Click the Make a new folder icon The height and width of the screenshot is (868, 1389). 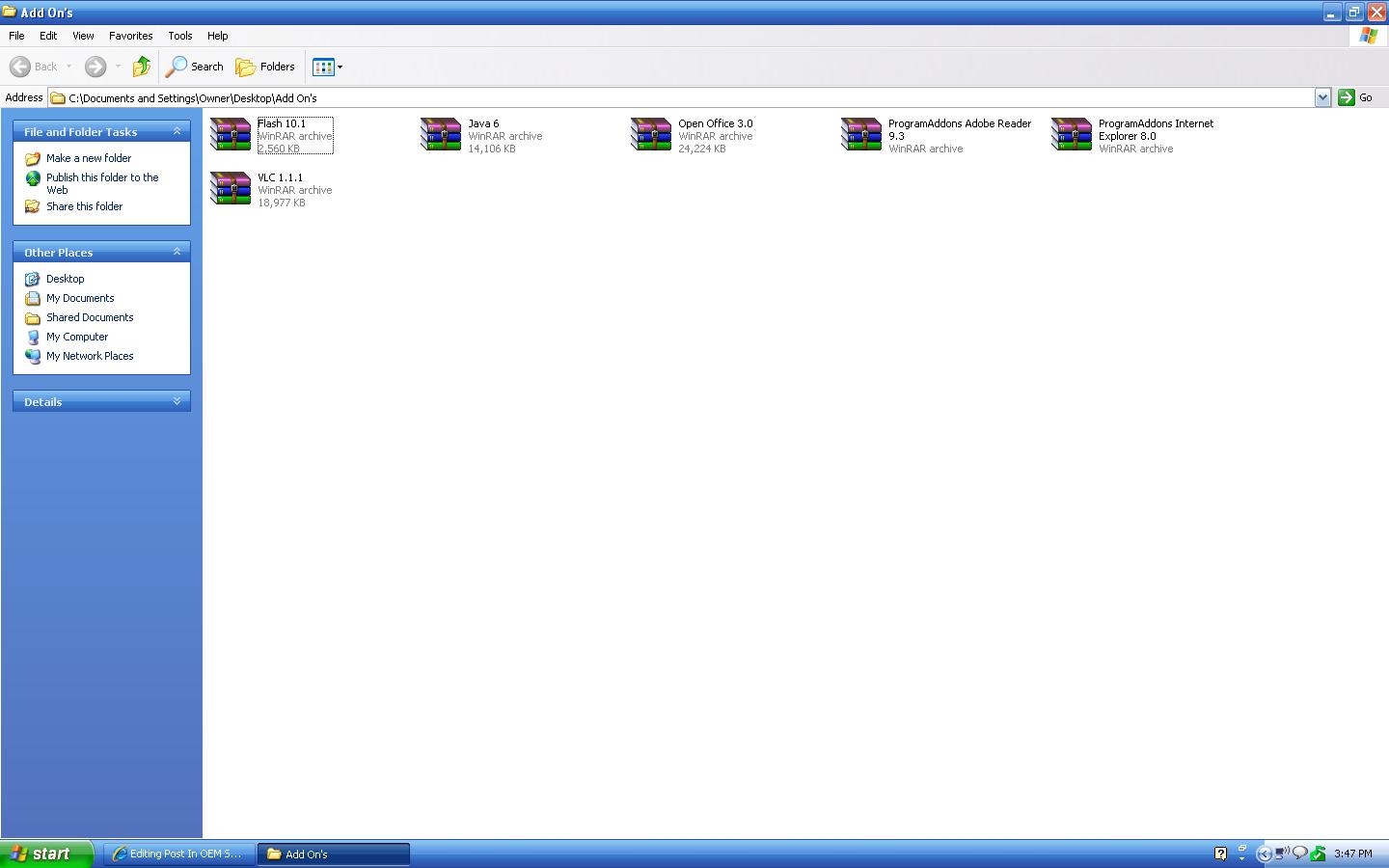(33, 158)
